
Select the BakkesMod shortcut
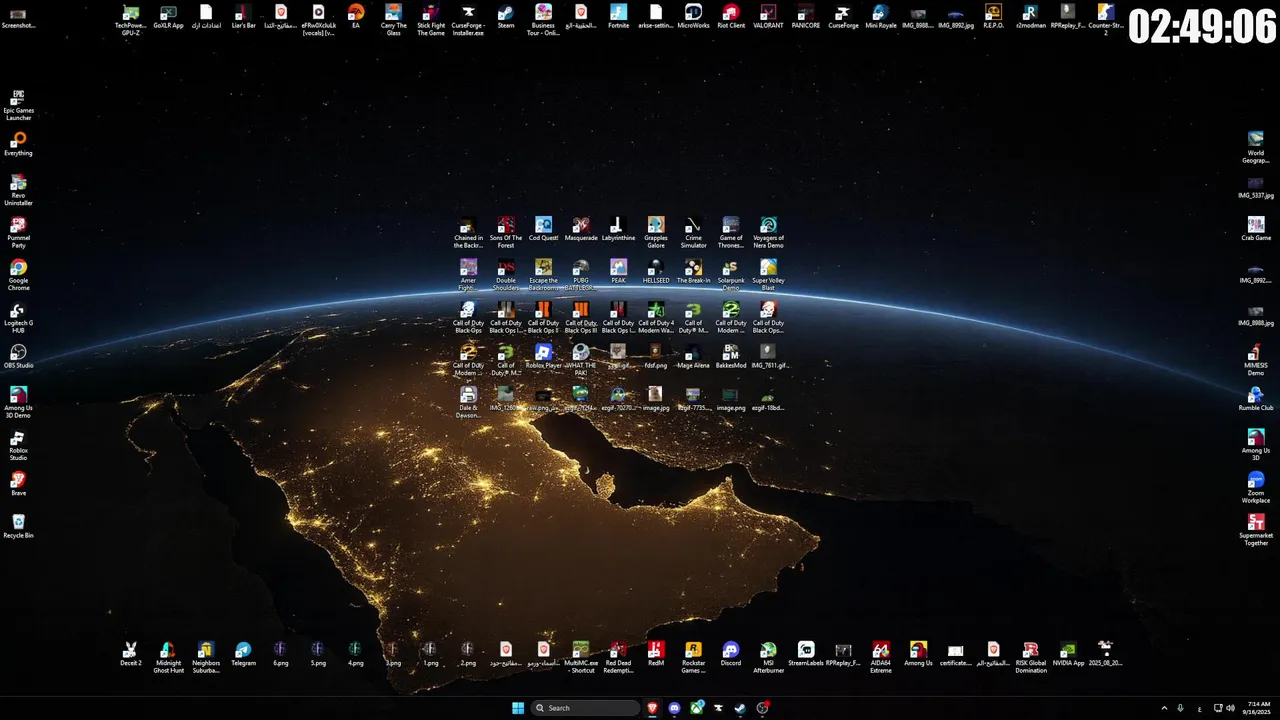pyautogui.click(x=731, y=356)
